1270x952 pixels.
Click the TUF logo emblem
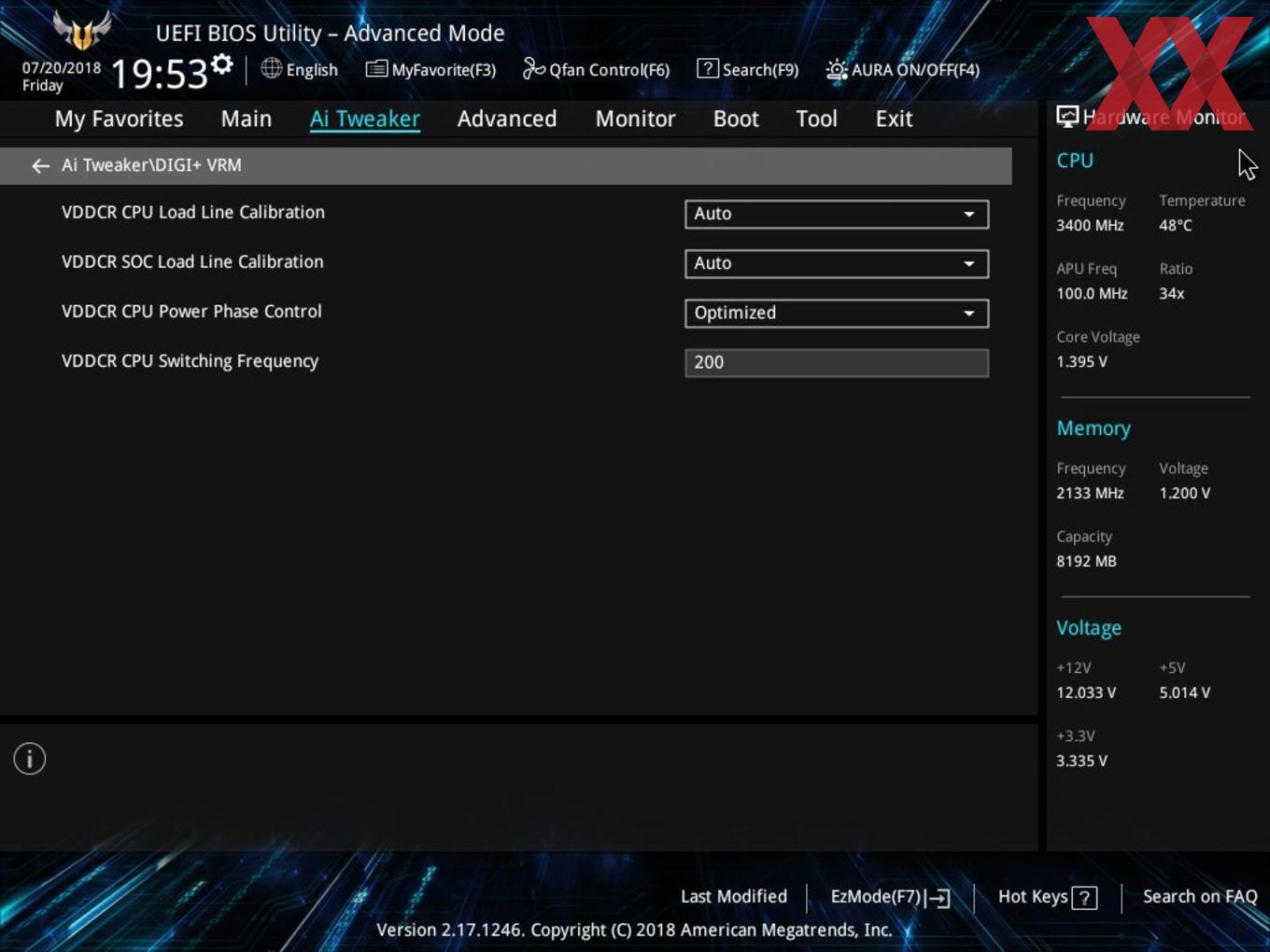pos(82,31)
